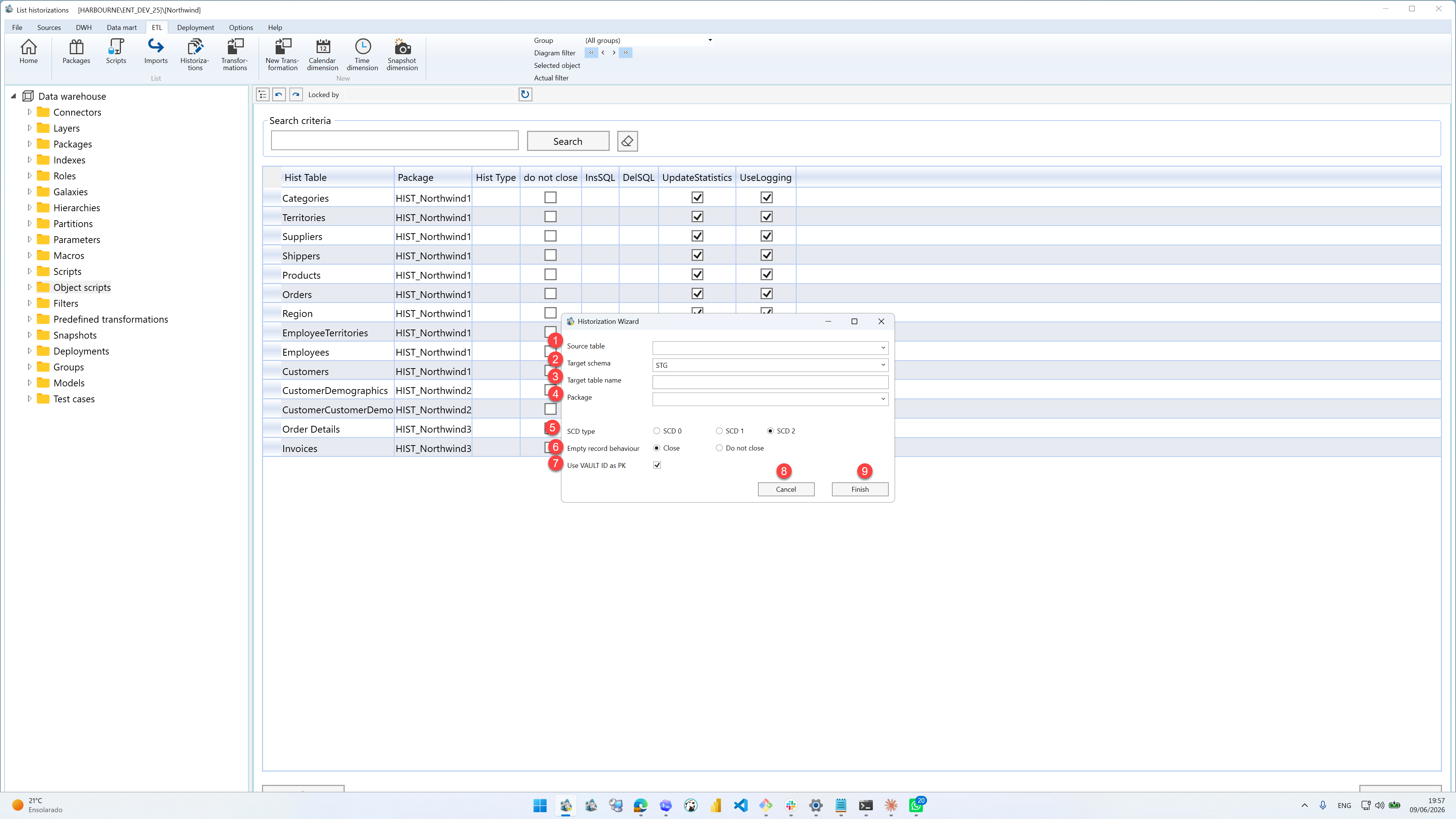Create a New Transformation

click(282, 55)
